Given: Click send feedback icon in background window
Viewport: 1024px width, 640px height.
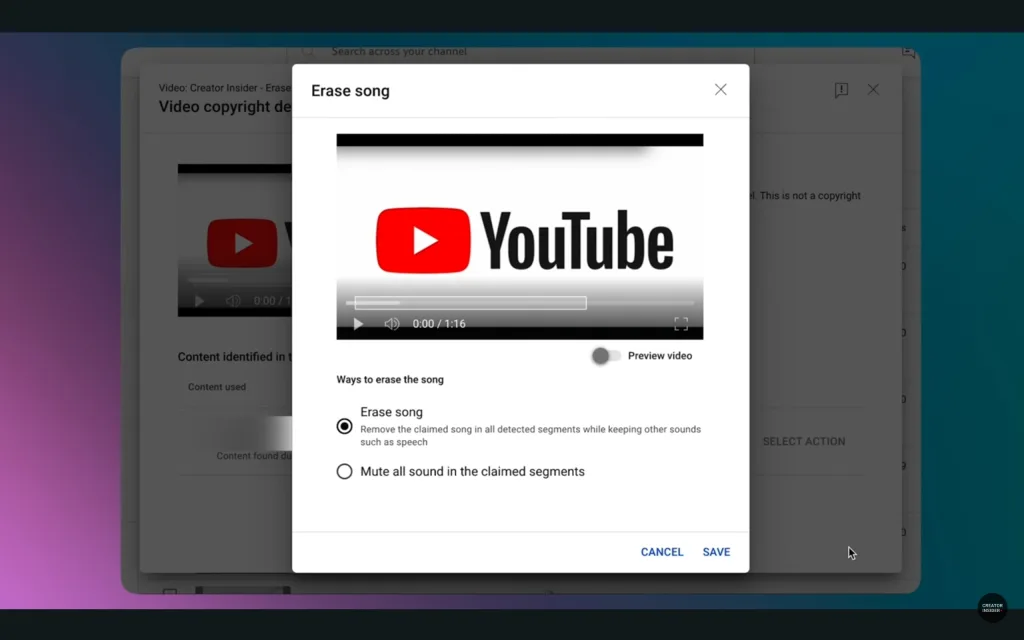Looking at the screenshot, I should tap(841, 90).
